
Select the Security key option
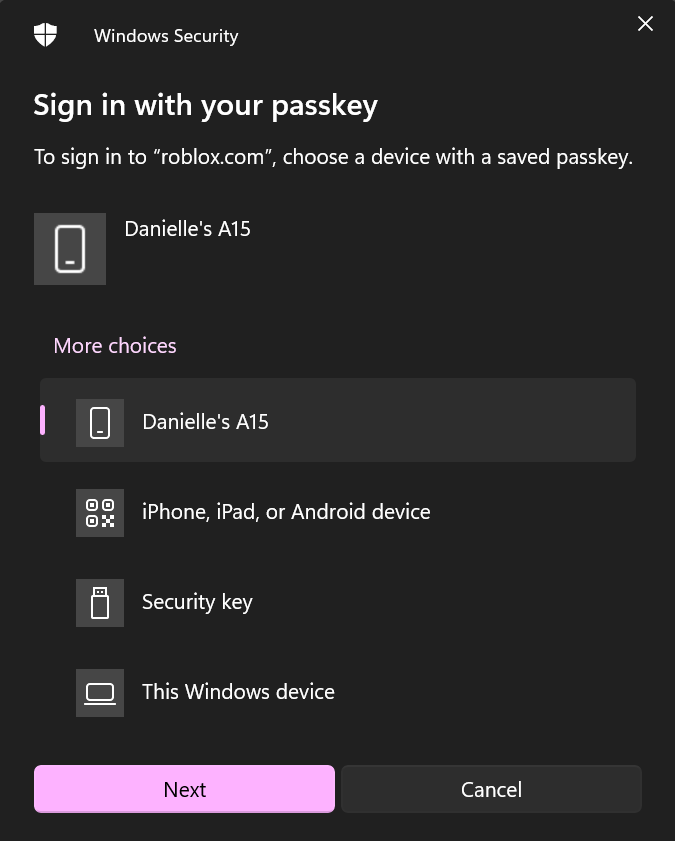coord(197,602)
